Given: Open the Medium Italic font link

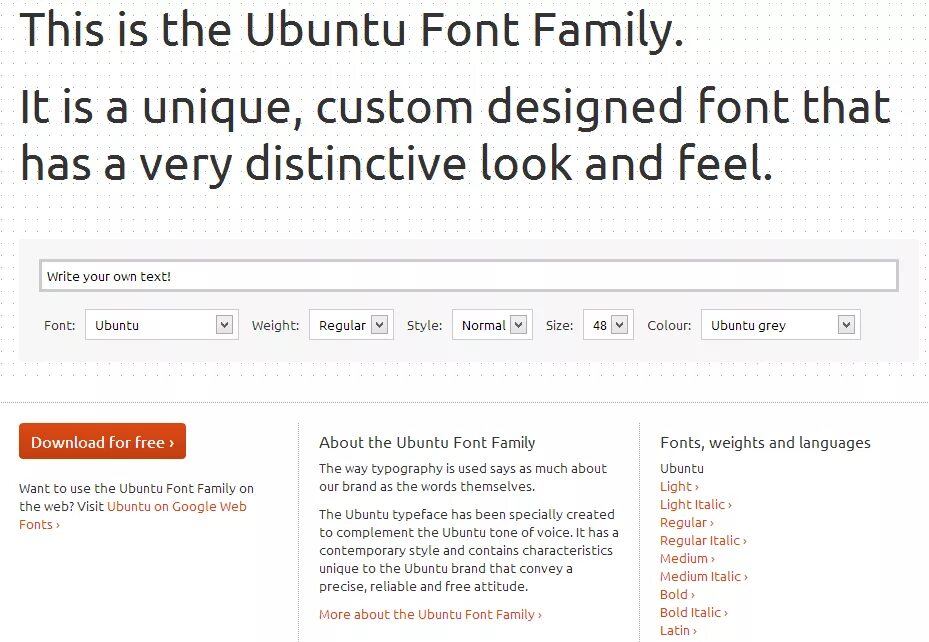Looking at the screenshot, I should tap(704, 576).
